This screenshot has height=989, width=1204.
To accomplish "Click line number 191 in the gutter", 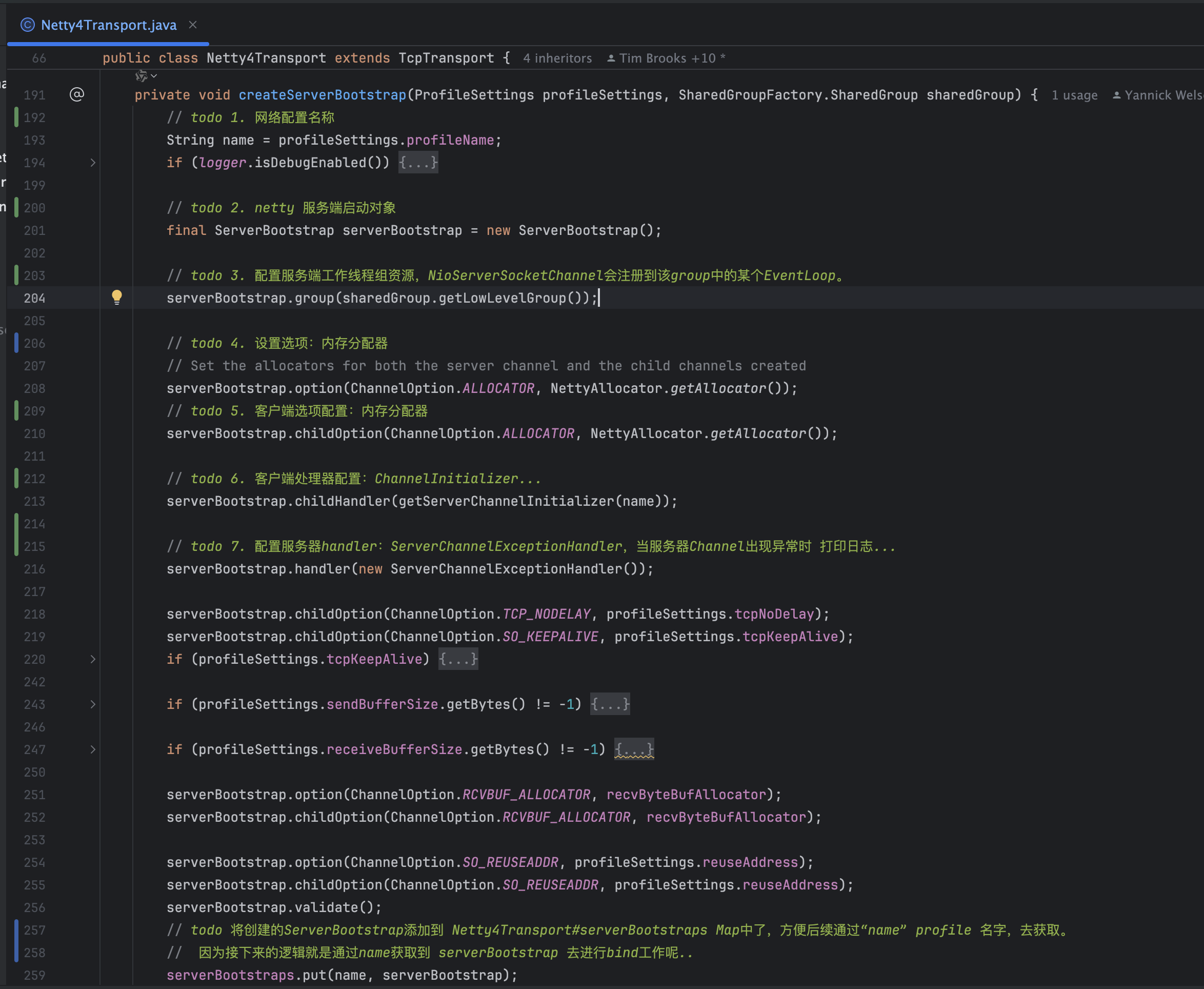I will pyautogui.click(x=34, y=95).
